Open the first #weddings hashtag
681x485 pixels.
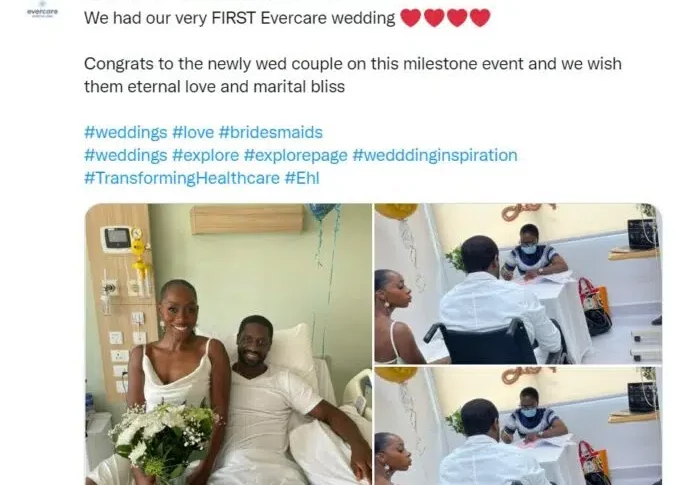[126, 132]
